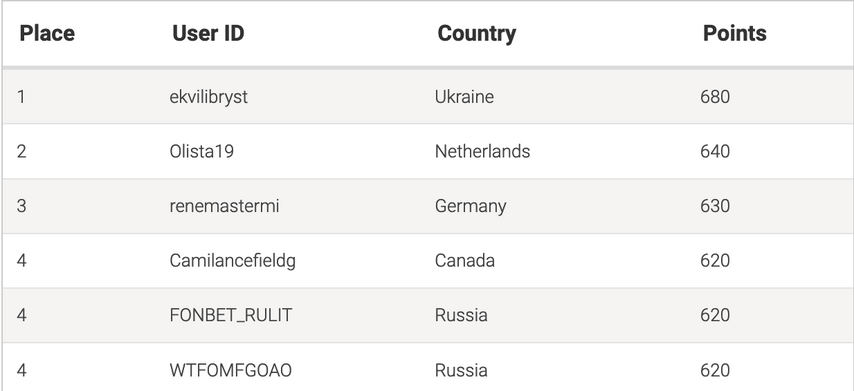Select the username WTFOMFGOAO
The image size is (854, 391).
(x=231, y=370)
